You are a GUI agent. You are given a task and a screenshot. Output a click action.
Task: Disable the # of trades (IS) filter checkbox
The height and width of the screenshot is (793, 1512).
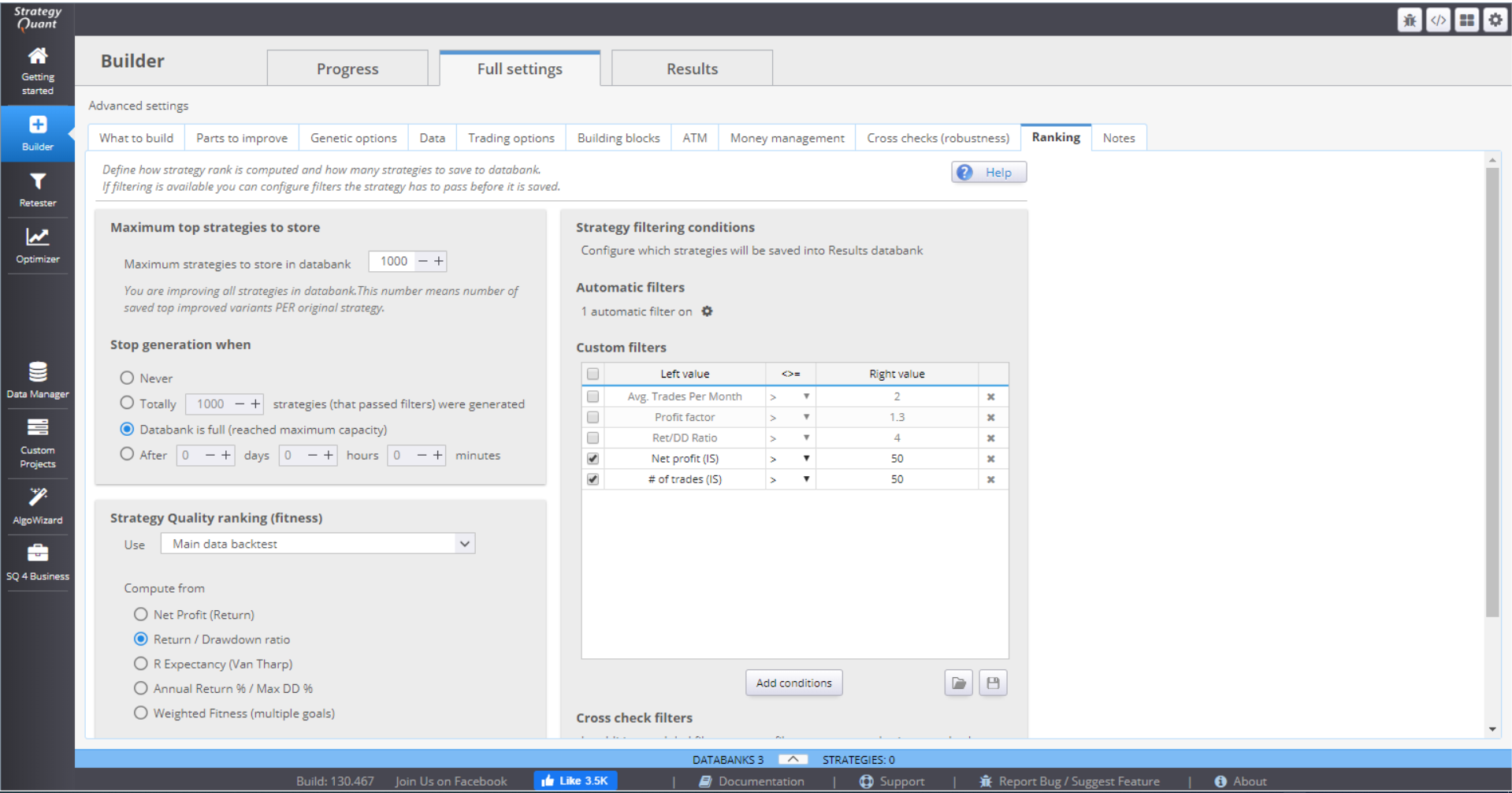tap(593, 478)
